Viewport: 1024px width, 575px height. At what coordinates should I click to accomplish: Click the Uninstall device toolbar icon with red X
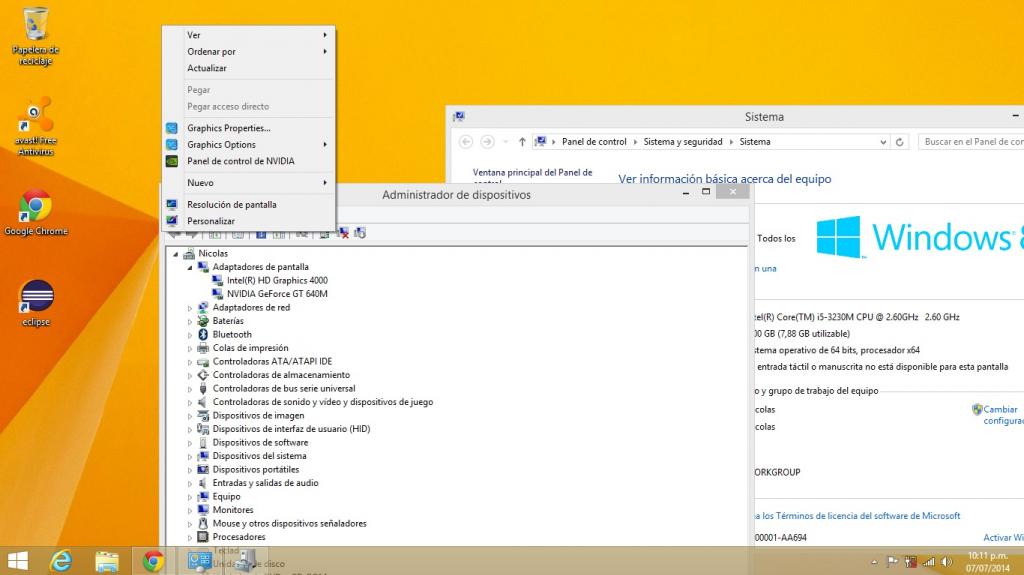[x=343, y=233]
